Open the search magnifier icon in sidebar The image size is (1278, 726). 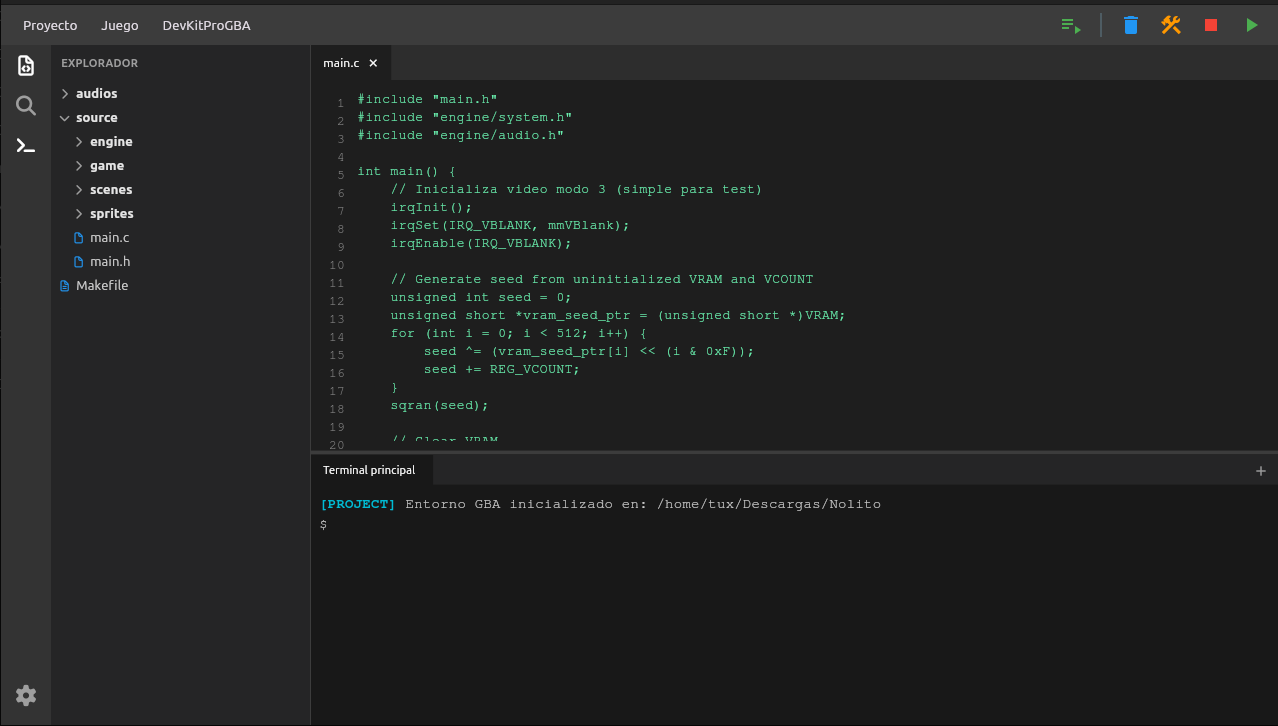26,106
